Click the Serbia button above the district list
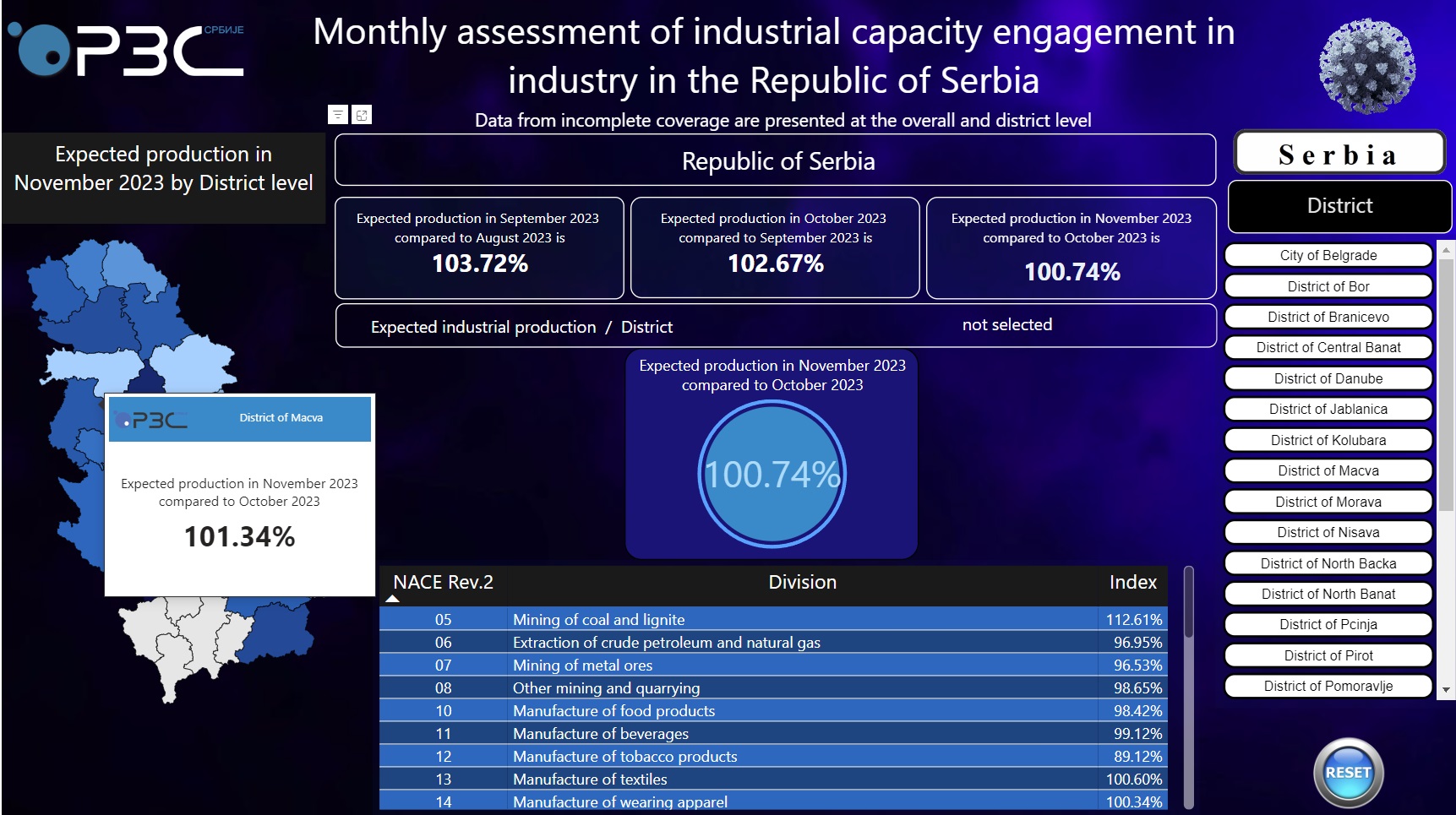Screen dimensions: 1456x815 point(1339,152)
